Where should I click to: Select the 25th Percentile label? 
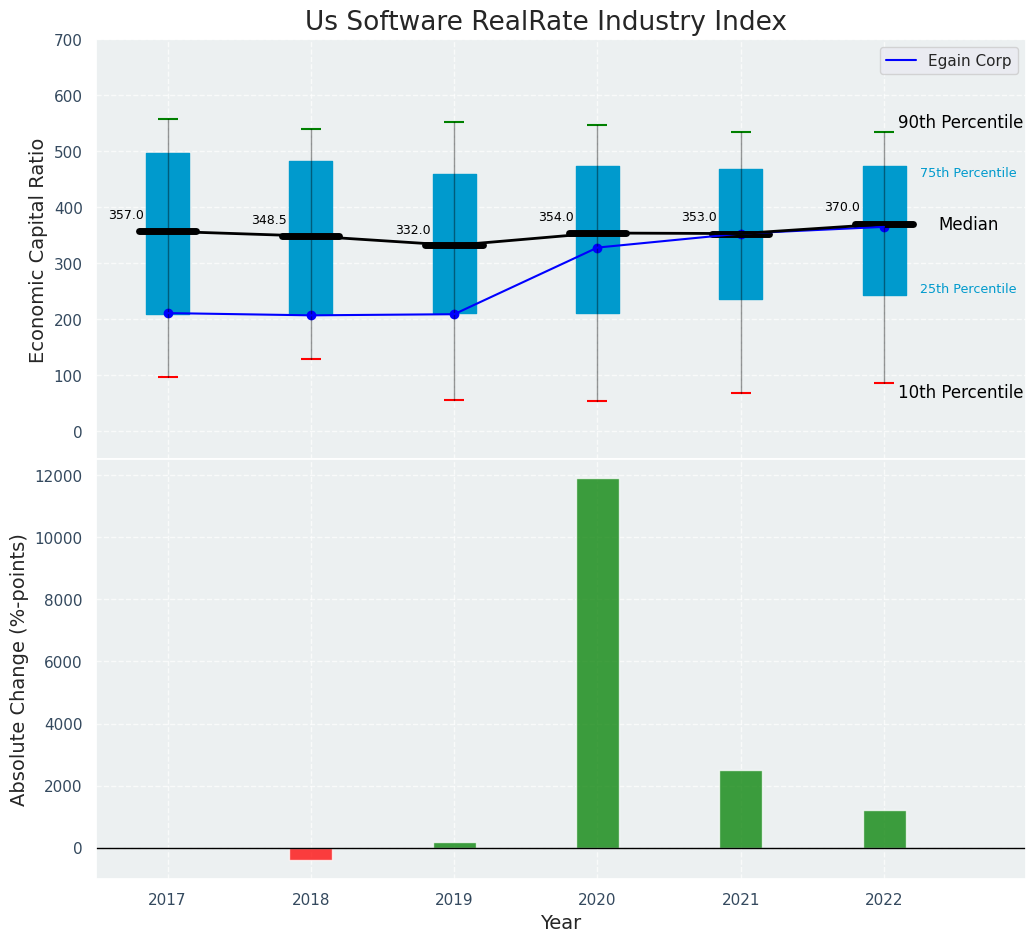(x=967, y=289)
